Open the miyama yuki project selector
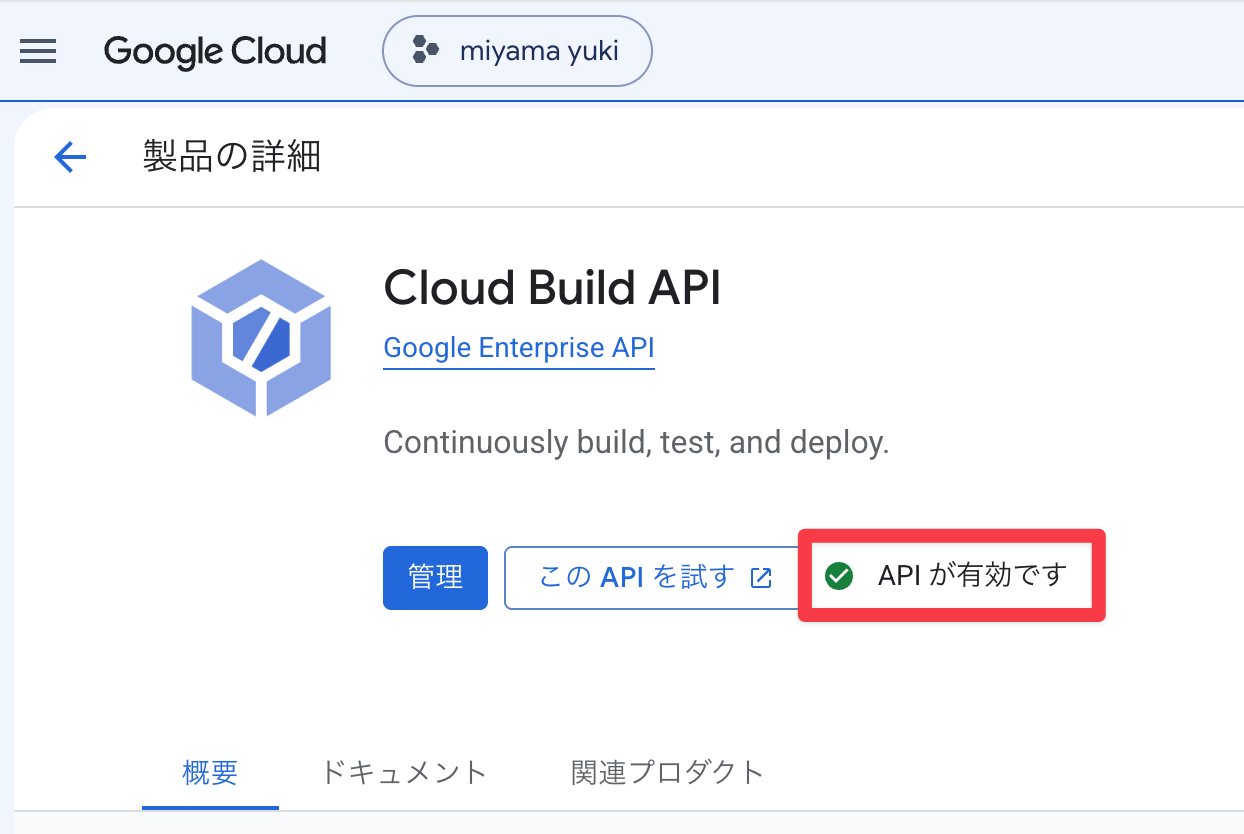 [x=517, y=51]
